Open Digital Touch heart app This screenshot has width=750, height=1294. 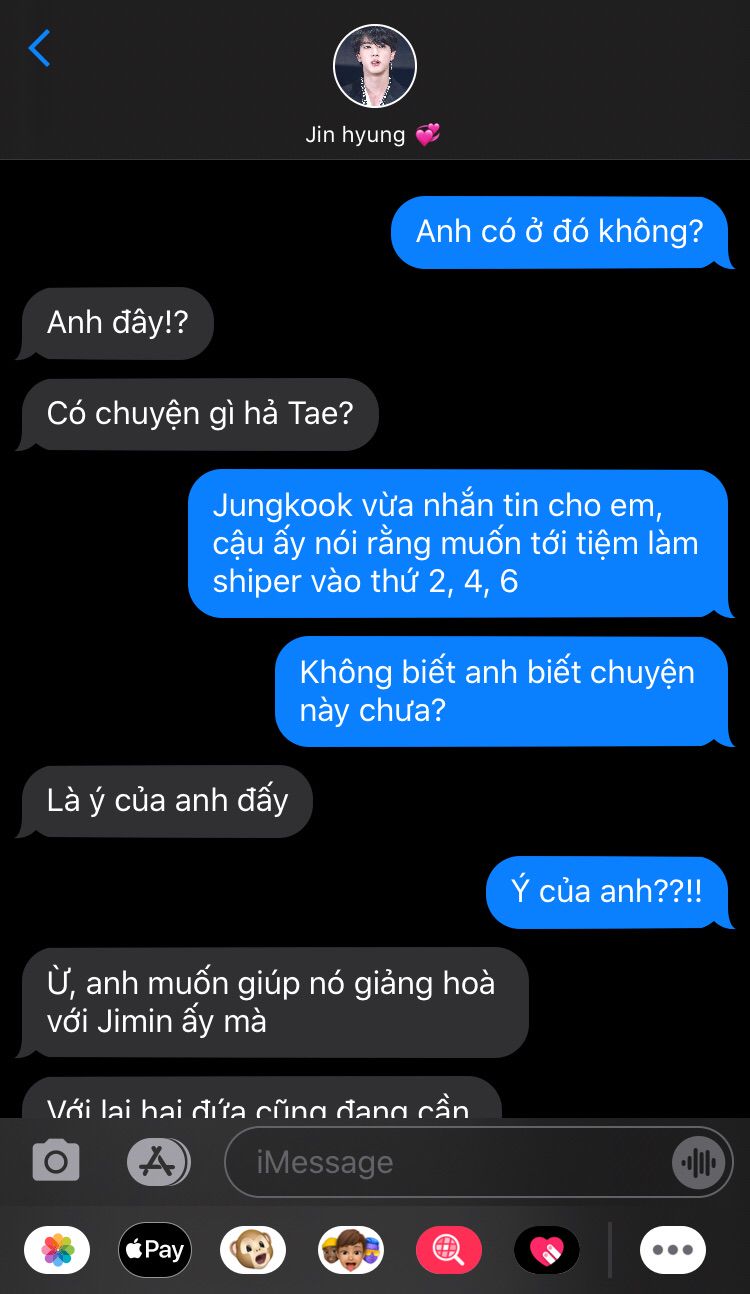click(547, 1249)
